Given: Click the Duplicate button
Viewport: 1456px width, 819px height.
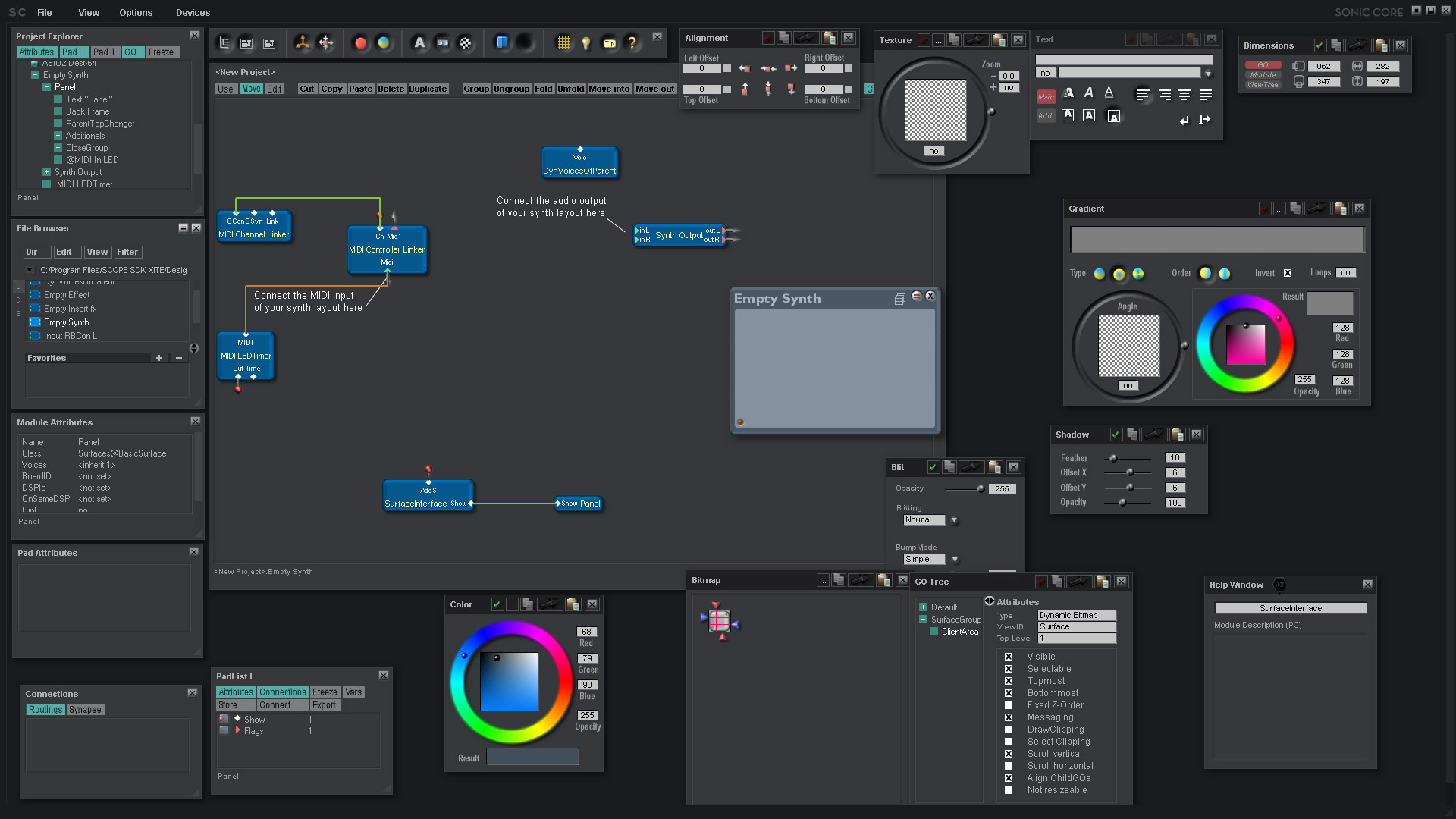Looking at the screenshot, I should click(x=428, y=89).
